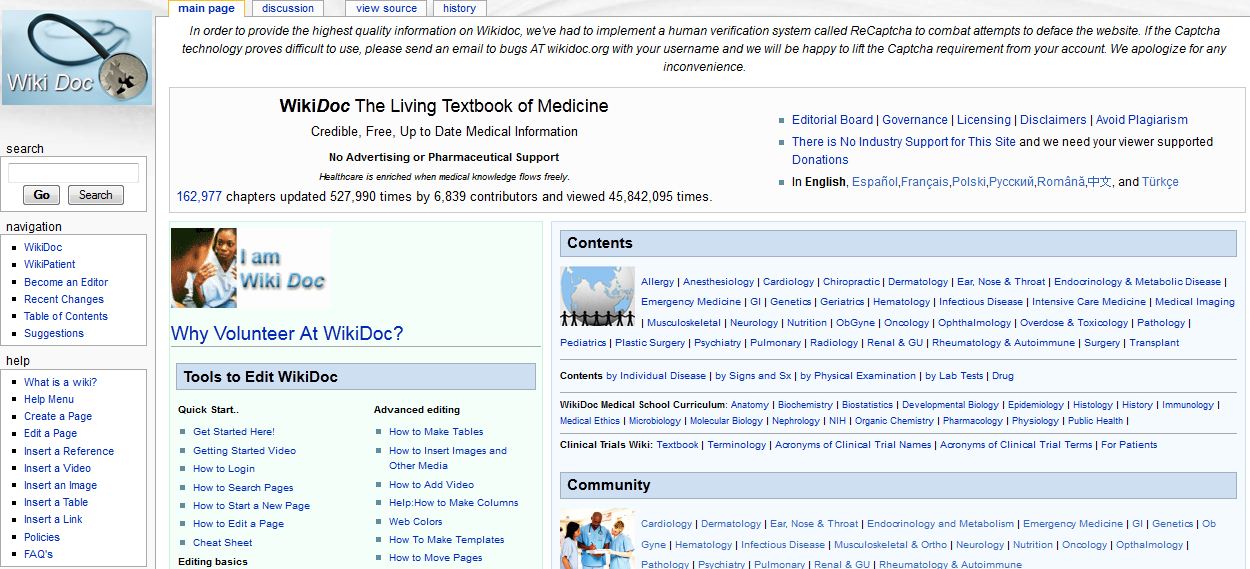This screenshot has height=569, width=1250.
Task: Open 'How to Make Tables' link
Action: pos(436,432)
